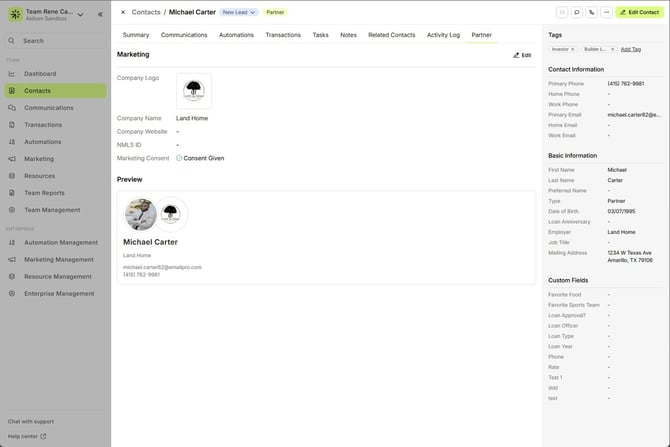Open the chat message icon button

tap(577, 12)
